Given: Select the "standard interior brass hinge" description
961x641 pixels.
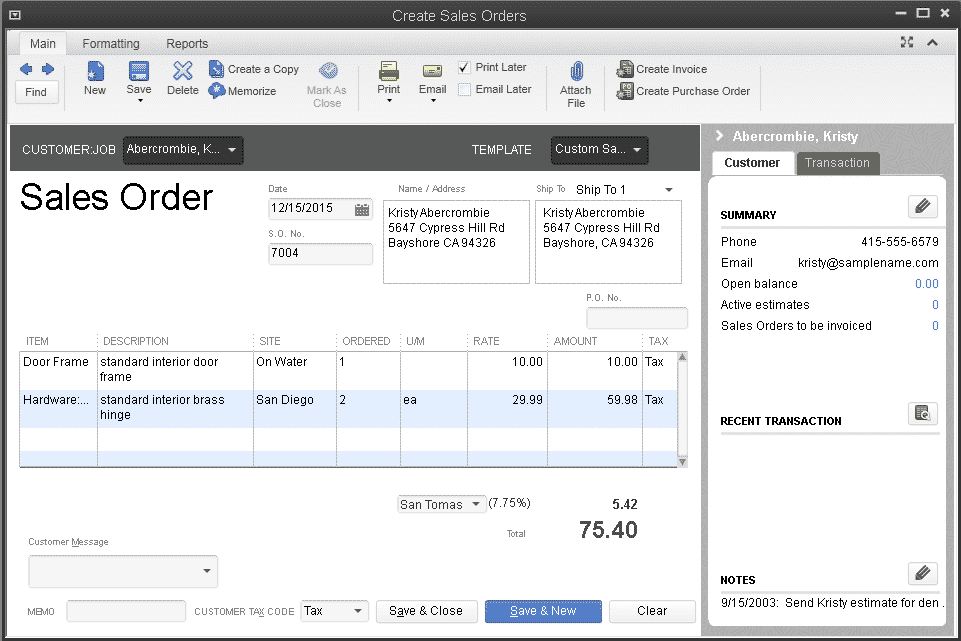Looking at the screenshot, I should tap(175, 408).
